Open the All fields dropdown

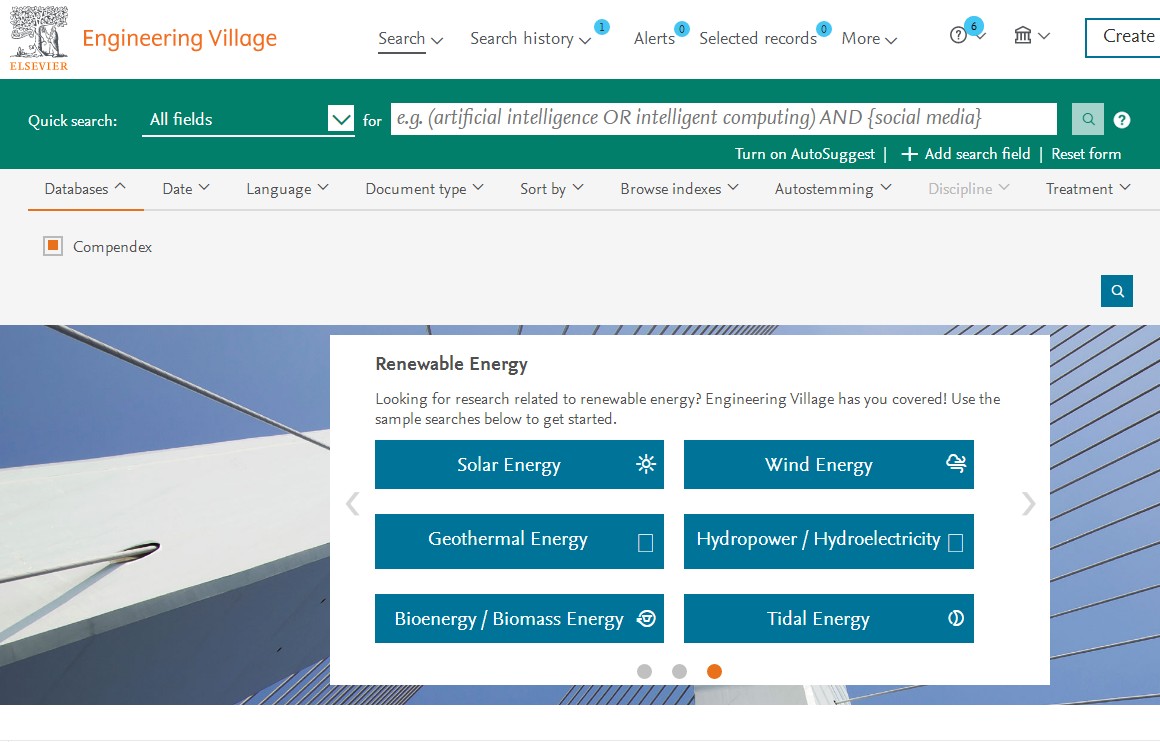(248, 119)
